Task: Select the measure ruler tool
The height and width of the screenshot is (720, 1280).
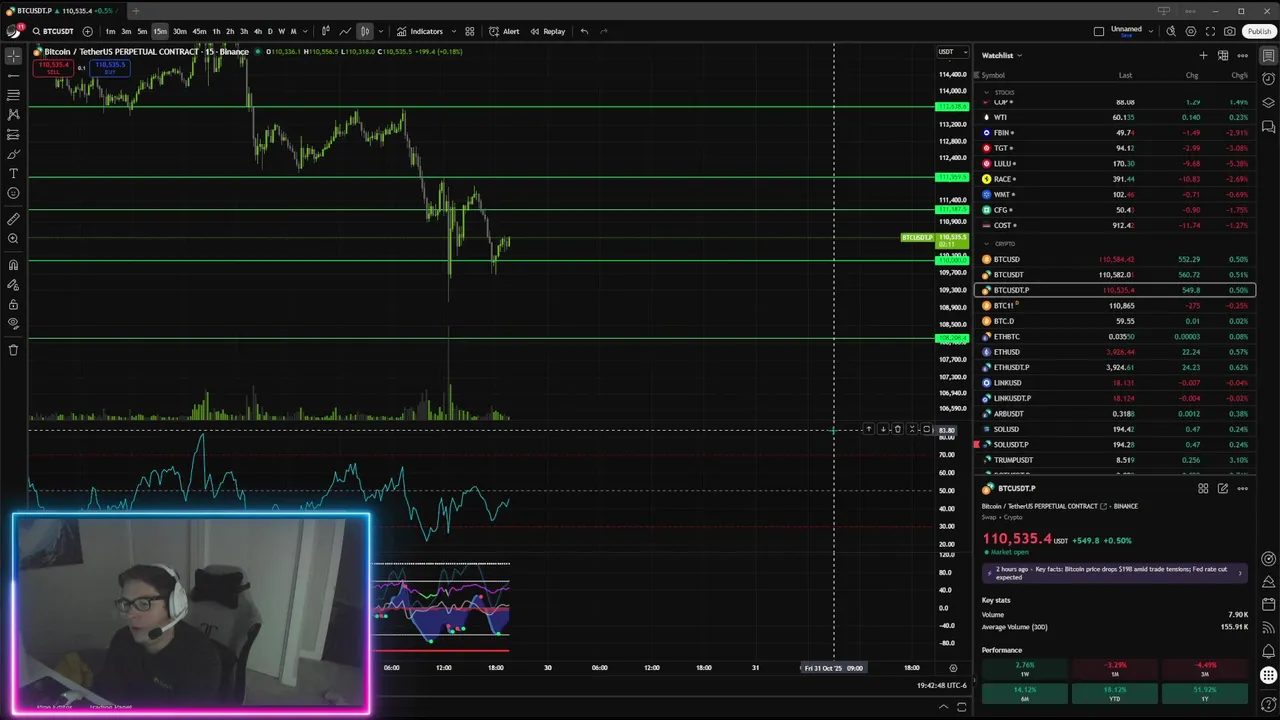Action: tap(13, 219)
